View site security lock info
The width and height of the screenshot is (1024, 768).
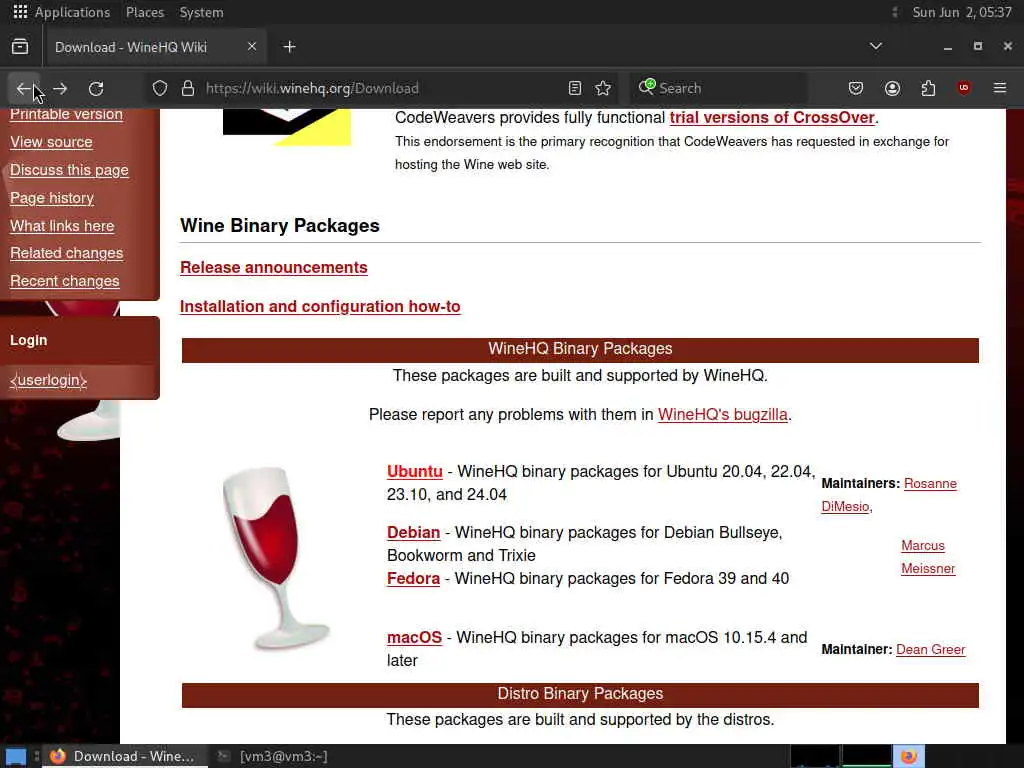[188, 88]
